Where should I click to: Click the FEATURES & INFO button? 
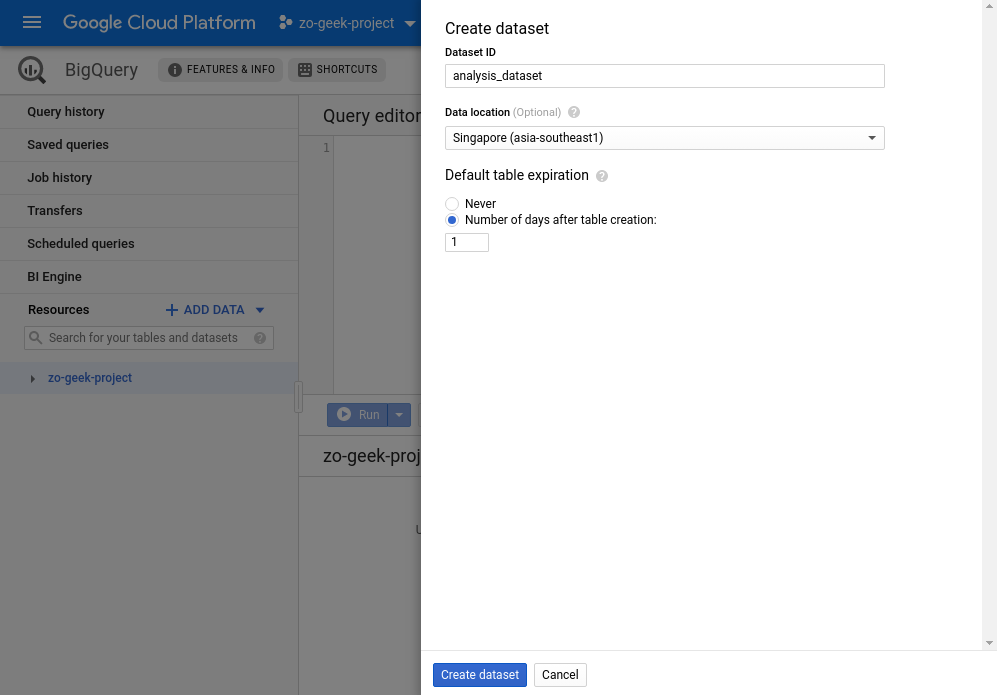[x=221, y=70]
